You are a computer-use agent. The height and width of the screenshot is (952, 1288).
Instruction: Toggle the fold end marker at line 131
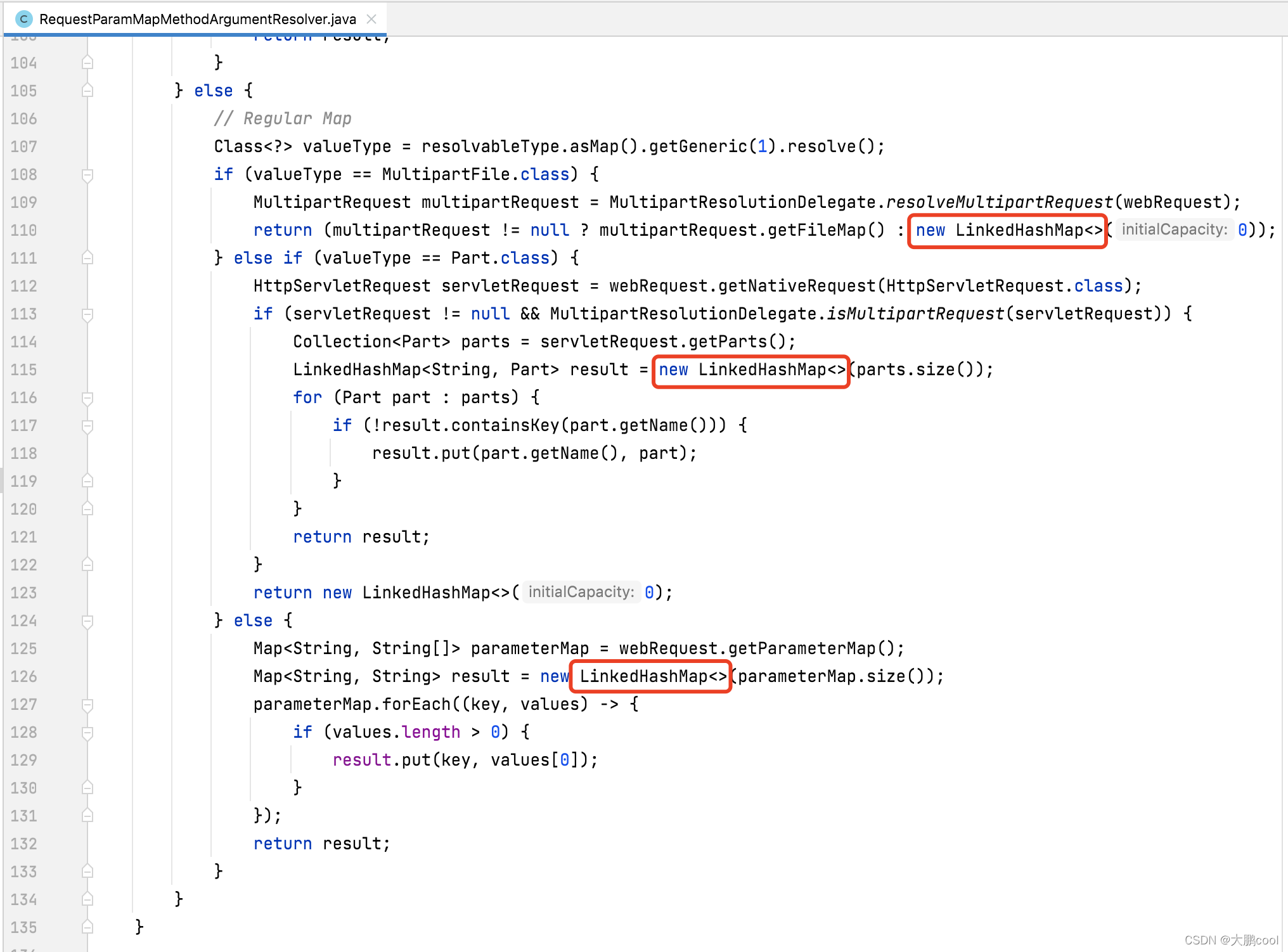(x=87, y=816)
